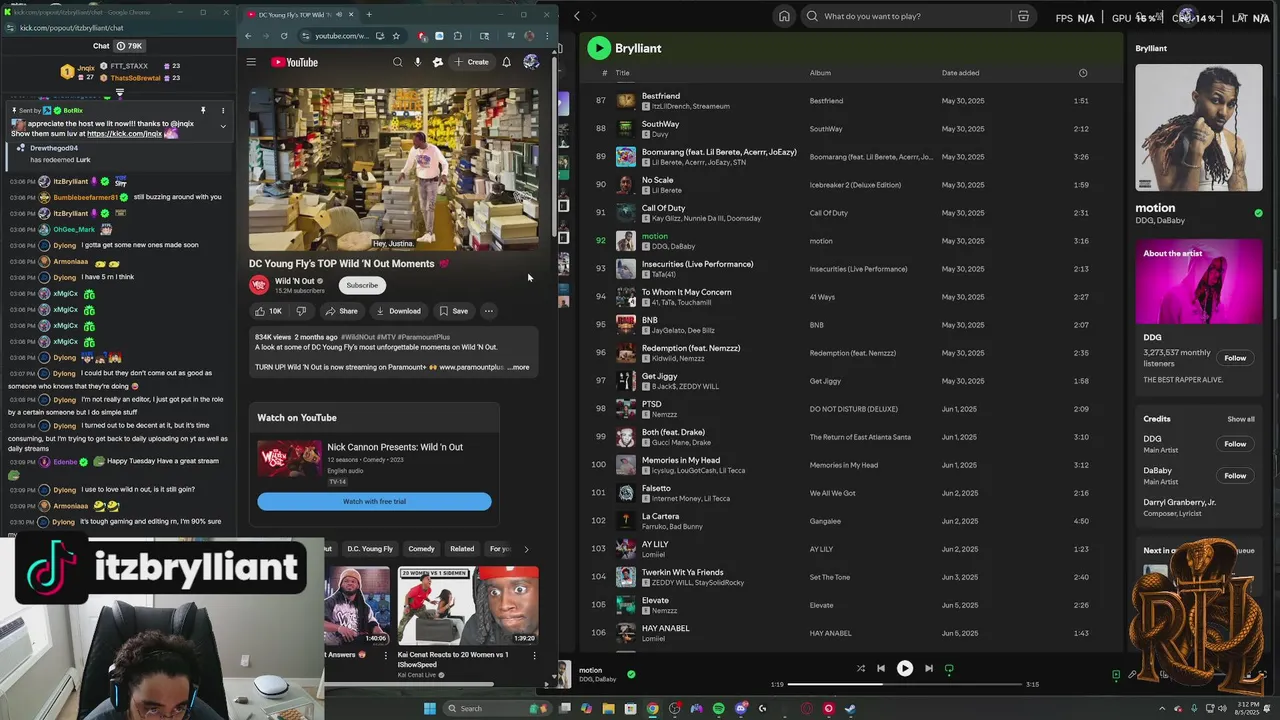
Task: Open YouTube account avatar menu
Action: [x=531, y=62]
